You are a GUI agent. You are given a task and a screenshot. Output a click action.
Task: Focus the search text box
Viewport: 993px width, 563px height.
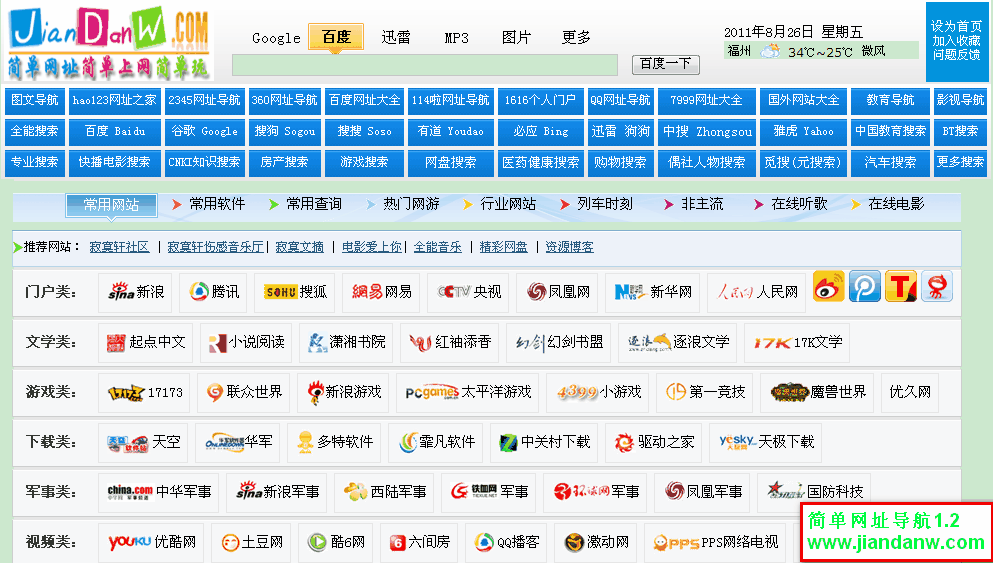(425, 65)
